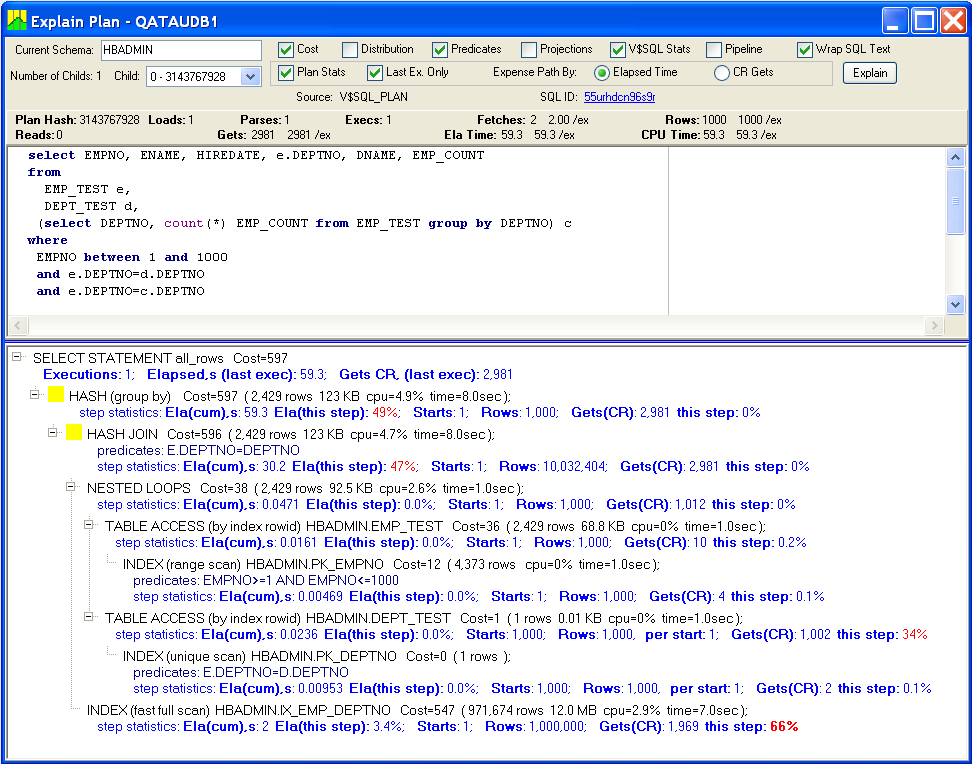Click the red 49% Ela(this step) value
This screenshot has width=972, height=764.
click(x=386, y=412)
